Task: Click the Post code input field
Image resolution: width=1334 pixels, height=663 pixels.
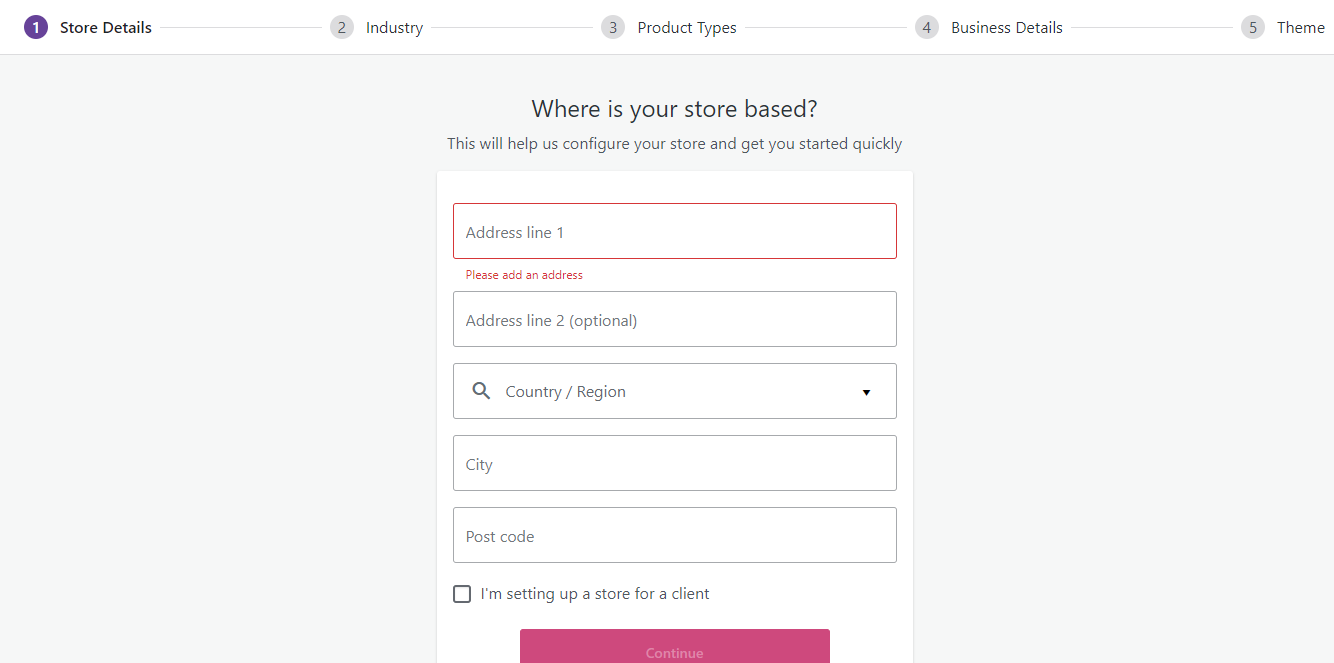Action: click(674, 536)
